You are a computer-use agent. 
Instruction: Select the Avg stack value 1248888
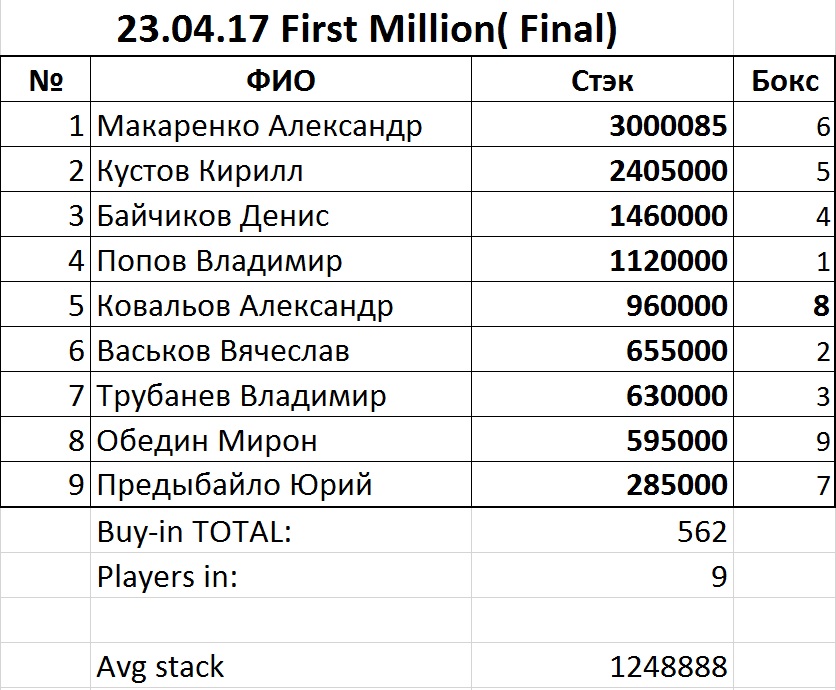tap(667, 667)
